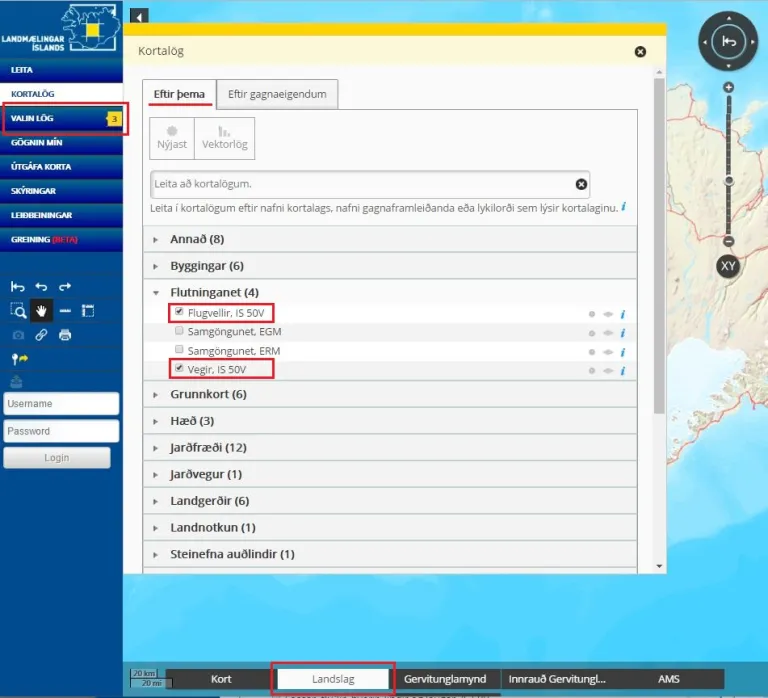The width and height of the screenshot is (768, 698).
Task: Uncheck the Vegir, IS 50V layer
Action: click(178, 369)
